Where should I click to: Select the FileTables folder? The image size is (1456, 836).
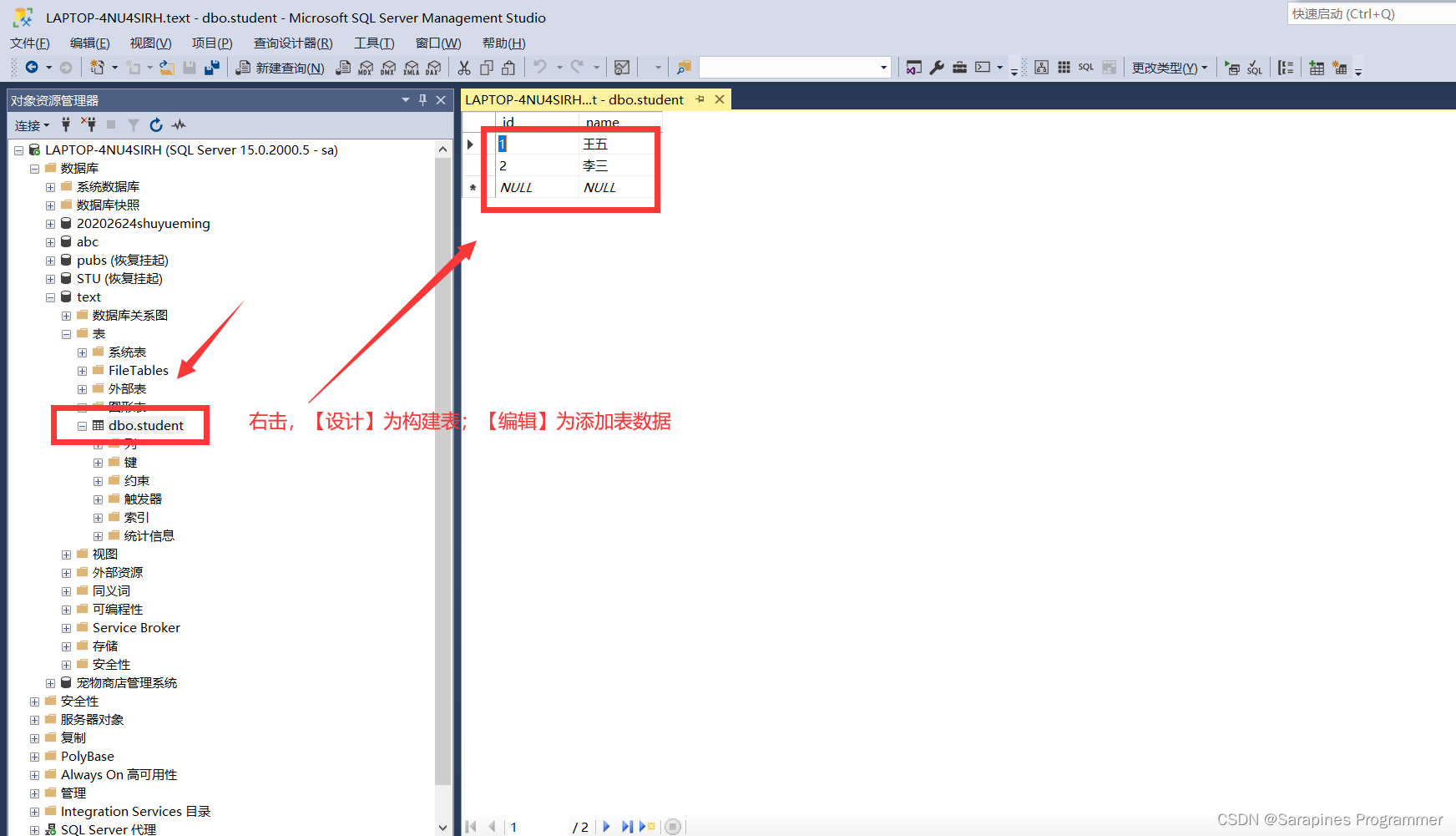[x=138, y=371]
